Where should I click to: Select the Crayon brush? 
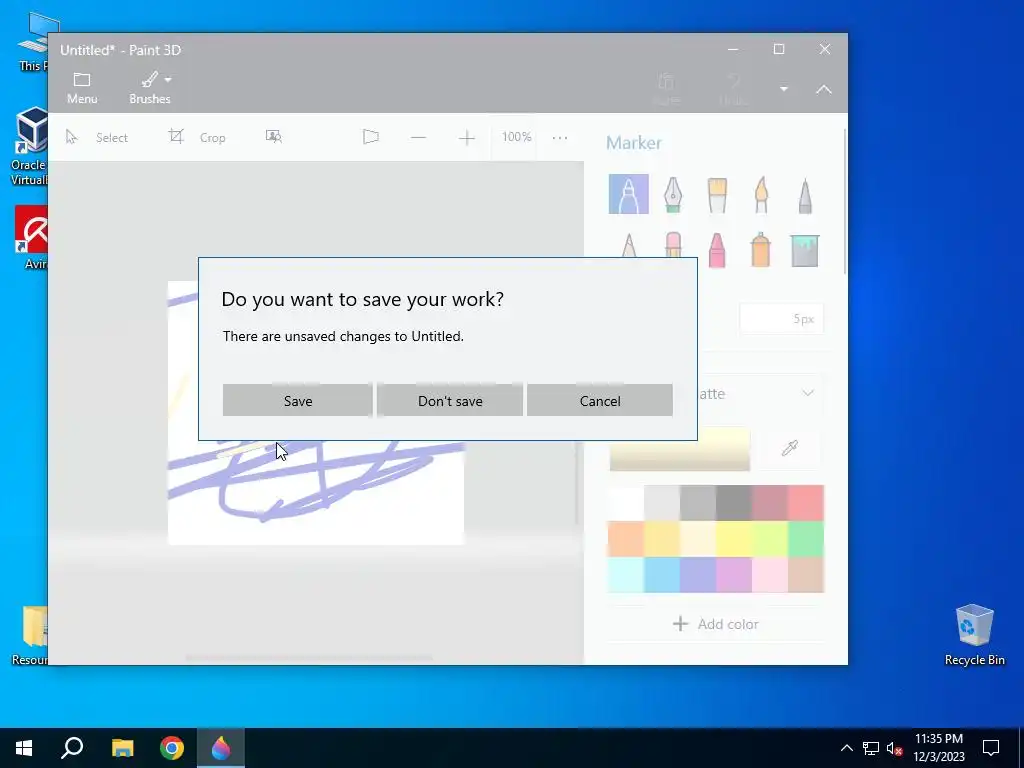tap(717, 249)
